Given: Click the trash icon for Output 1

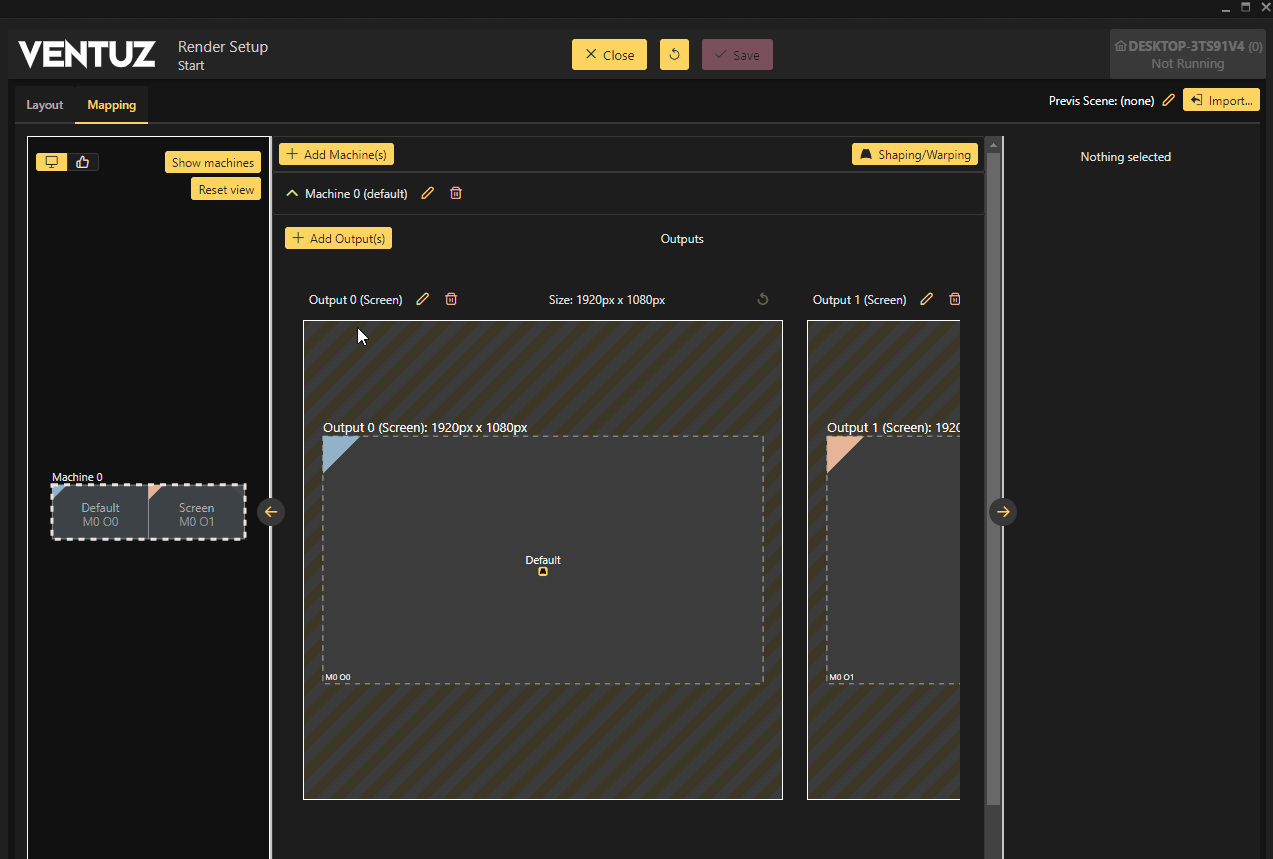Looking at the screenshot, I should coord(955,299).
